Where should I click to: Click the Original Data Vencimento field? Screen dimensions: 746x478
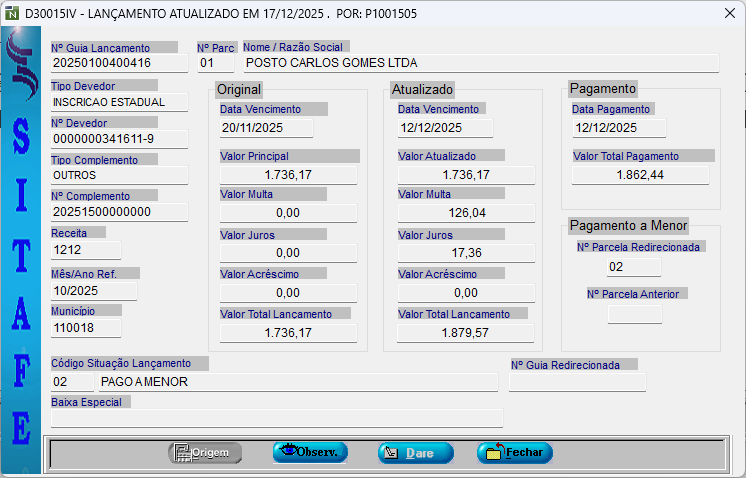(266, 128)
